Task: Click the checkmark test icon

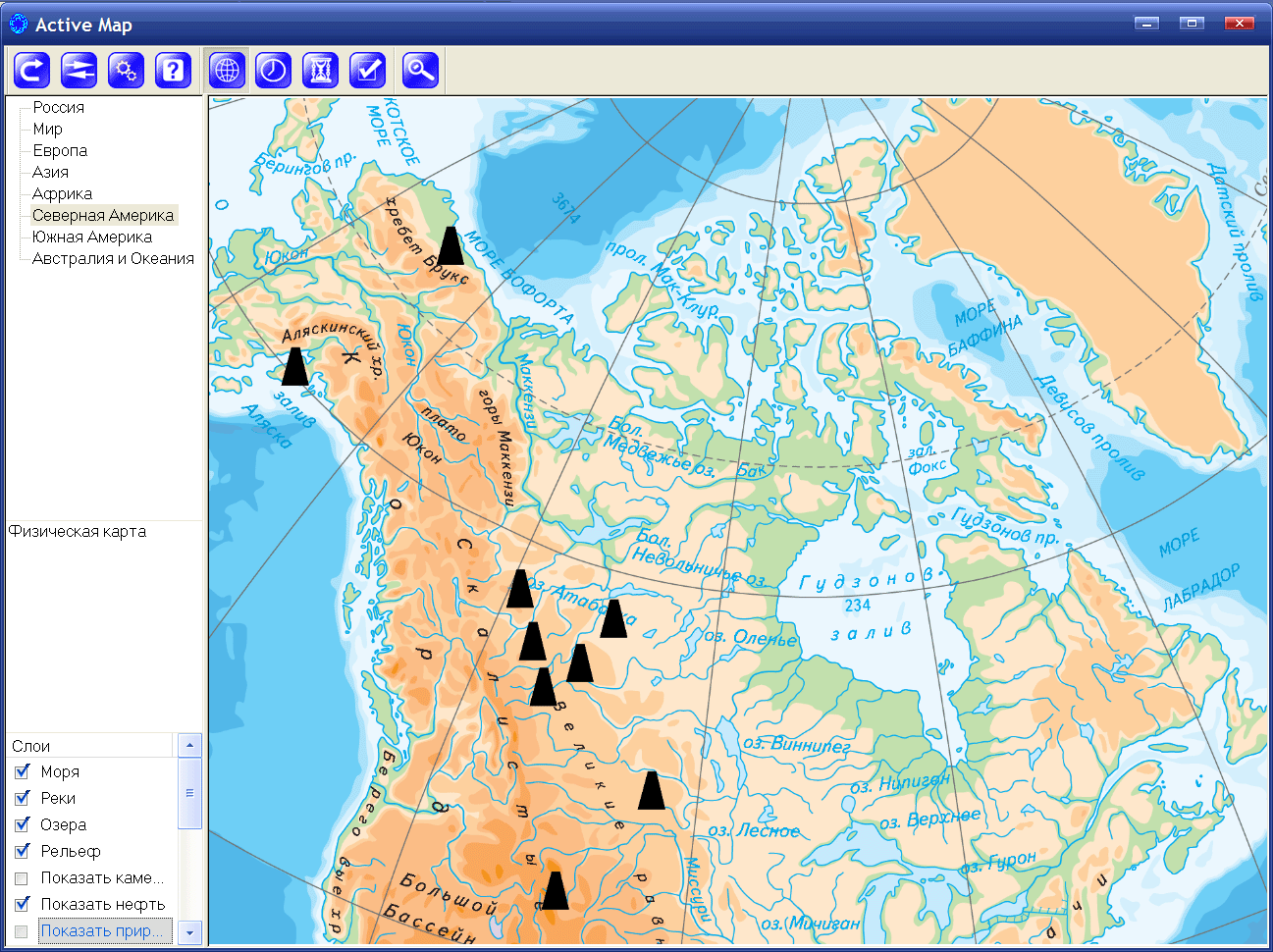Action: click(x=367, y=71)
